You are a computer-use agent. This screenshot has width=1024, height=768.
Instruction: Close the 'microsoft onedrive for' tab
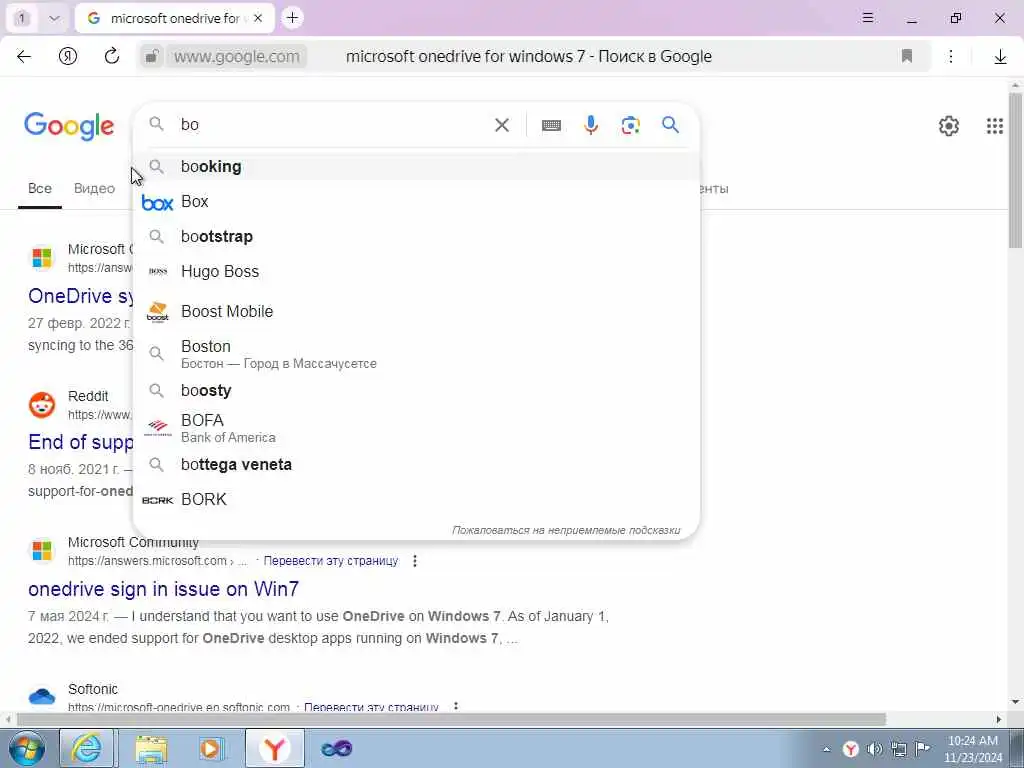click(x=258, y=18)
